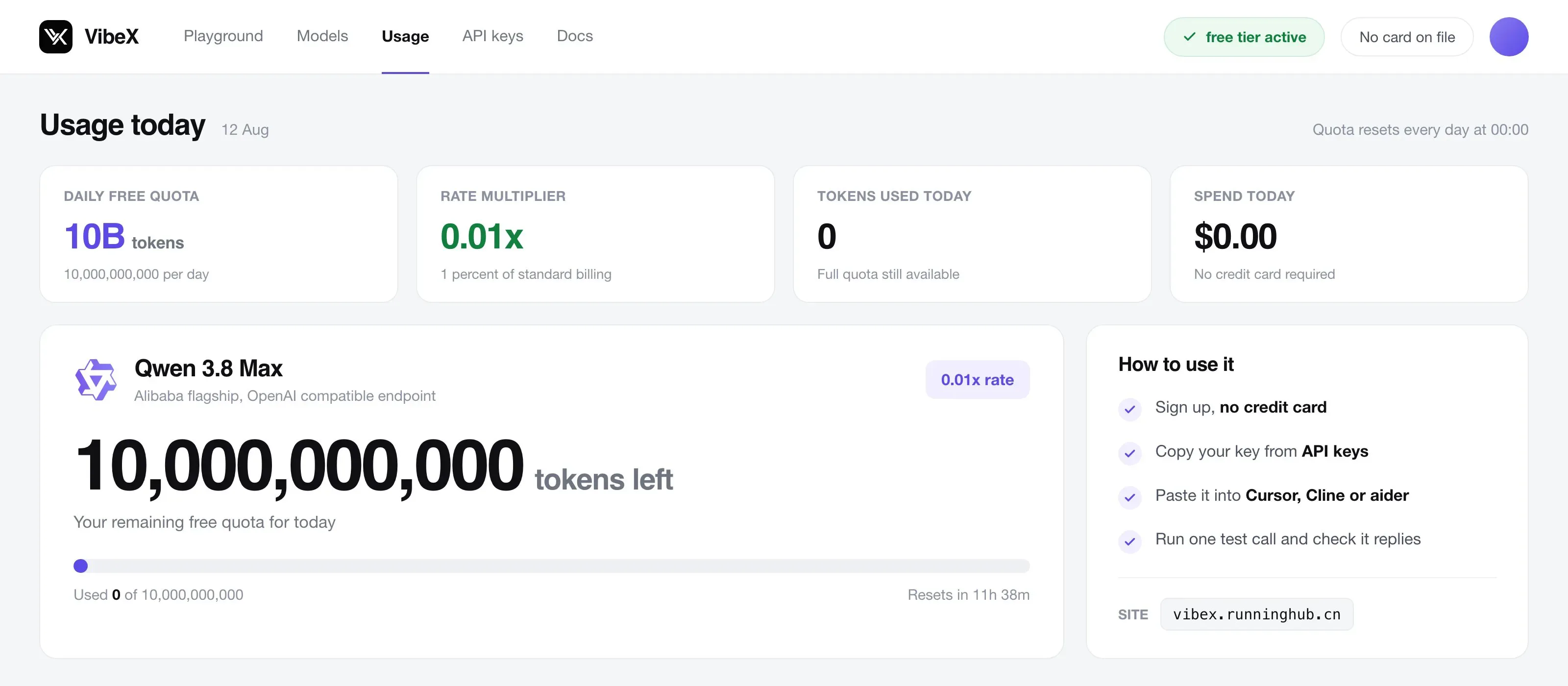Click Quota resets every day at 00:00

tap(1420, 130)
